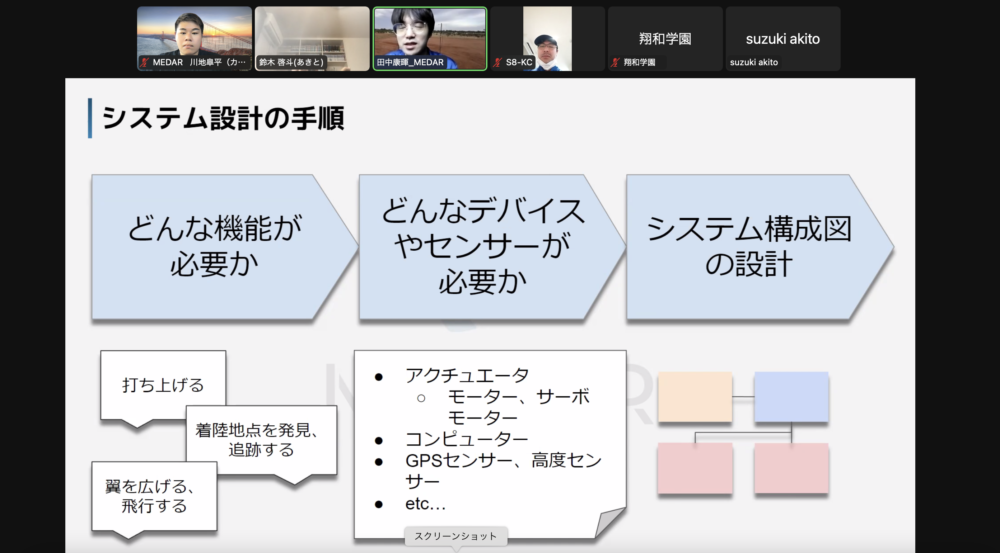Image resolution: width=1000 pixels, height=553 pixels.
Task: Click arrow shape システム構成図の設計
Action: tap(760, 247)
